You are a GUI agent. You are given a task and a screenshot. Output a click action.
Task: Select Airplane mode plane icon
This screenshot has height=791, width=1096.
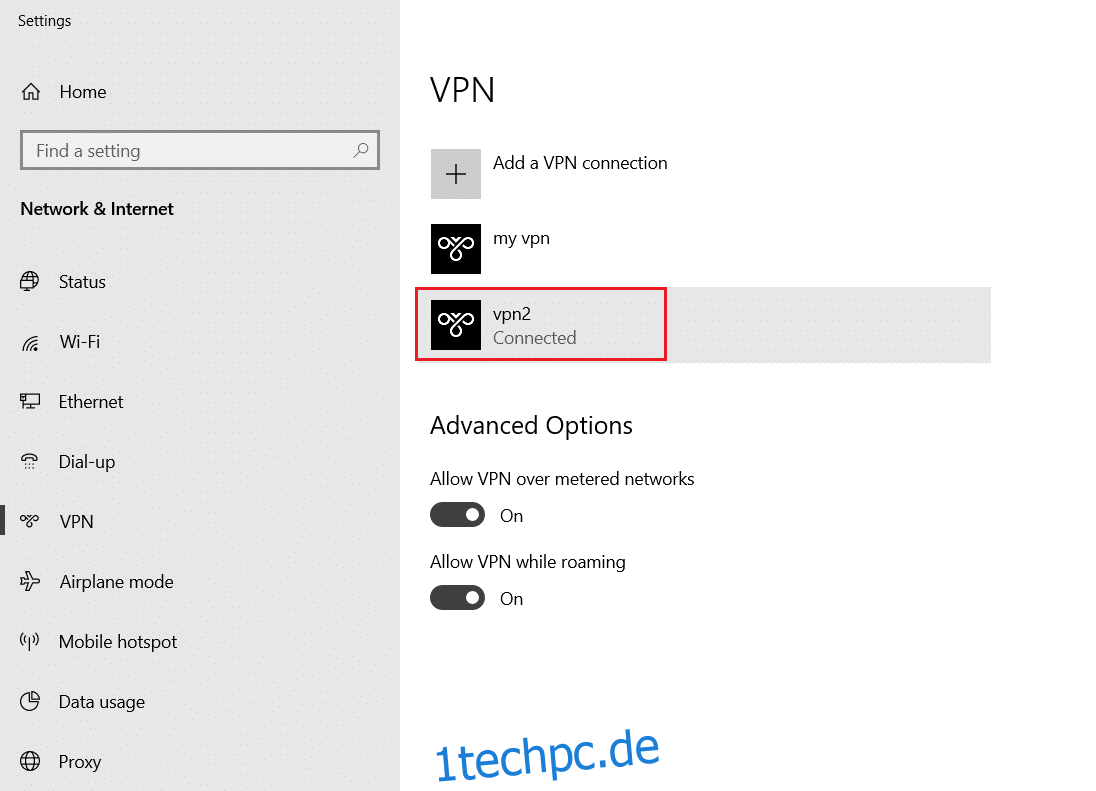pos(29,581)
